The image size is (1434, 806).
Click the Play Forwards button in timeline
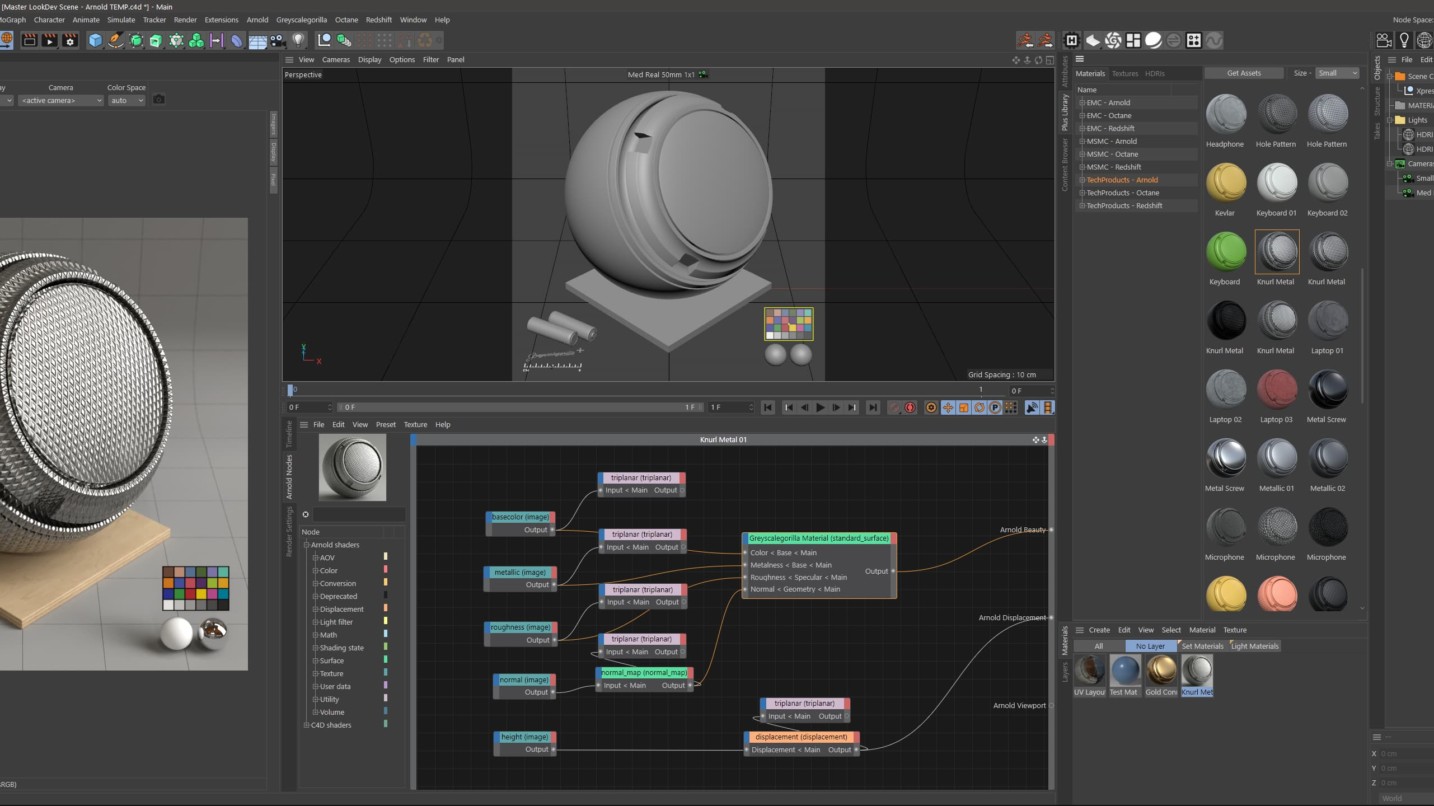click(x=820, y=407)
